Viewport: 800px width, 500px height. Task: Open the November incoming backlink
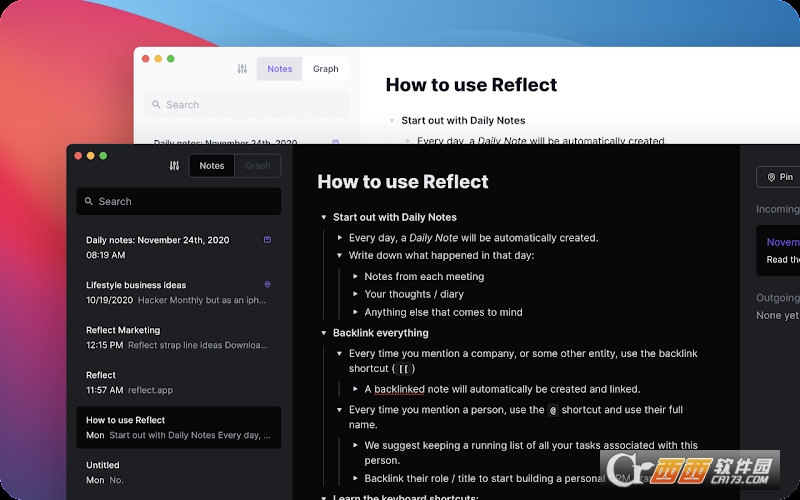pyautogui.click(x=783, y=242)
